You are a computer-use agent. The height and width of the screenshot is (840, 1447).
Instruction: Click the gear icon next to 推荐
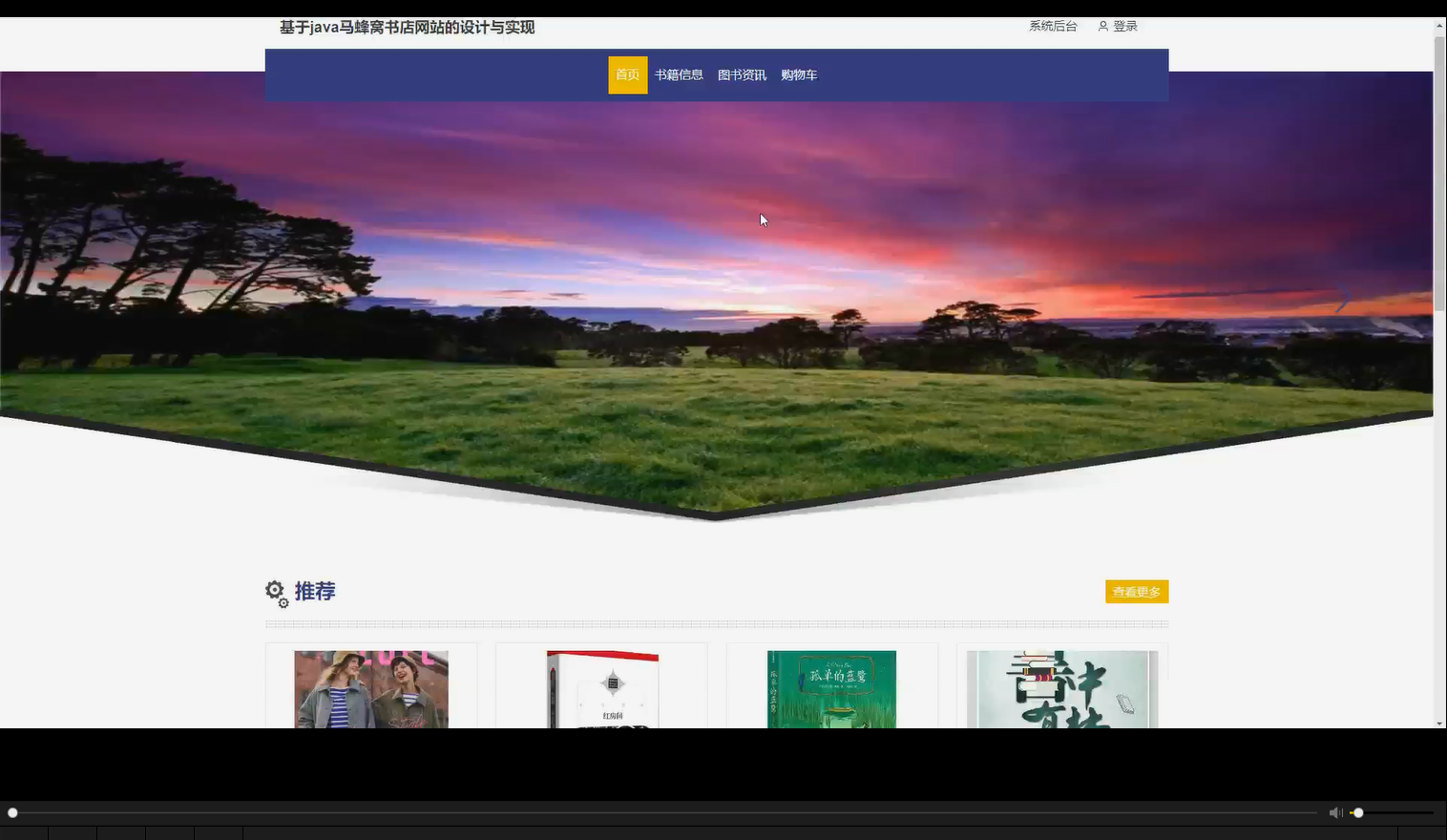(x=277, y=593)
